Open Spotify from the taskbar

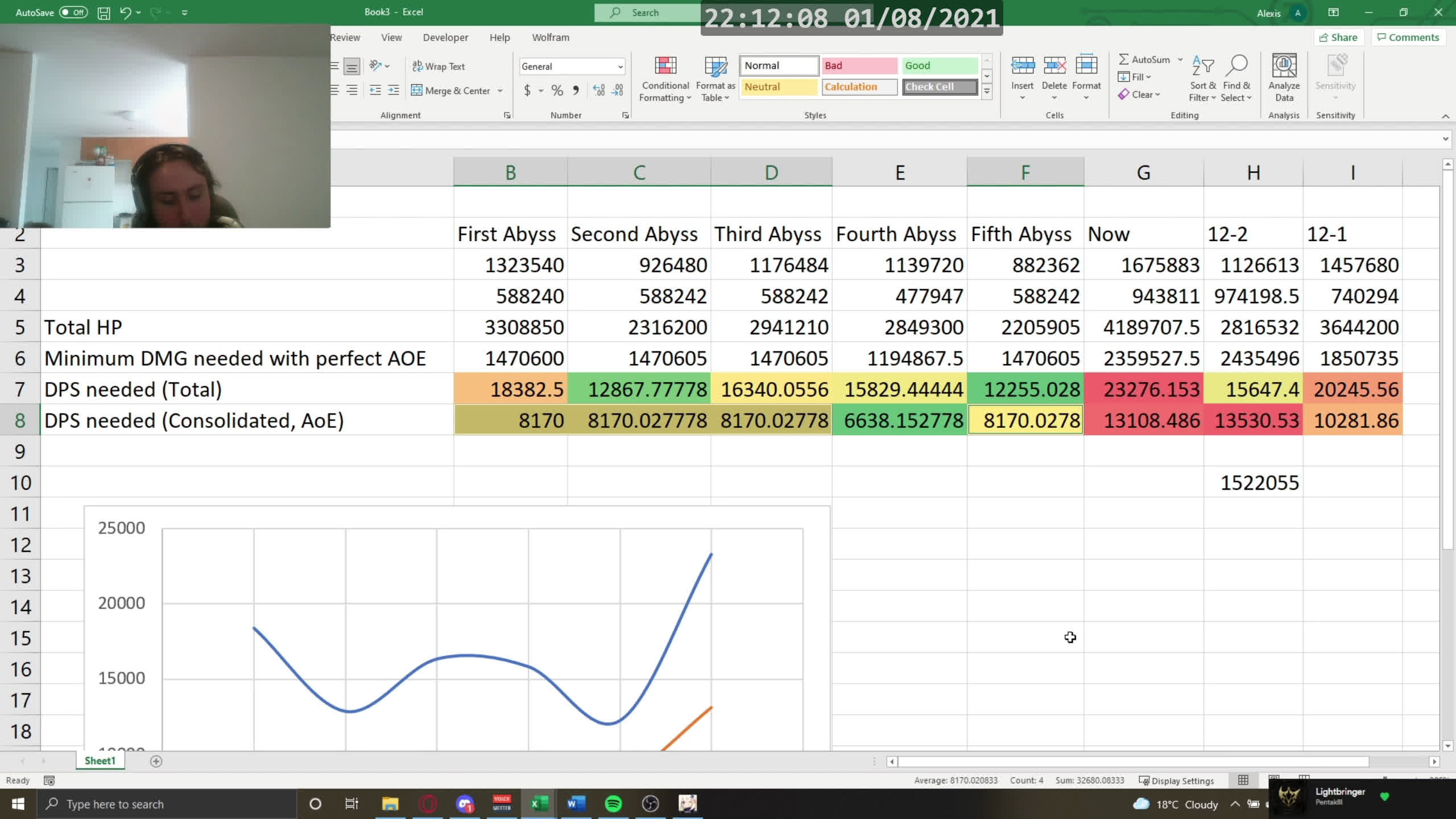(613, 804)
